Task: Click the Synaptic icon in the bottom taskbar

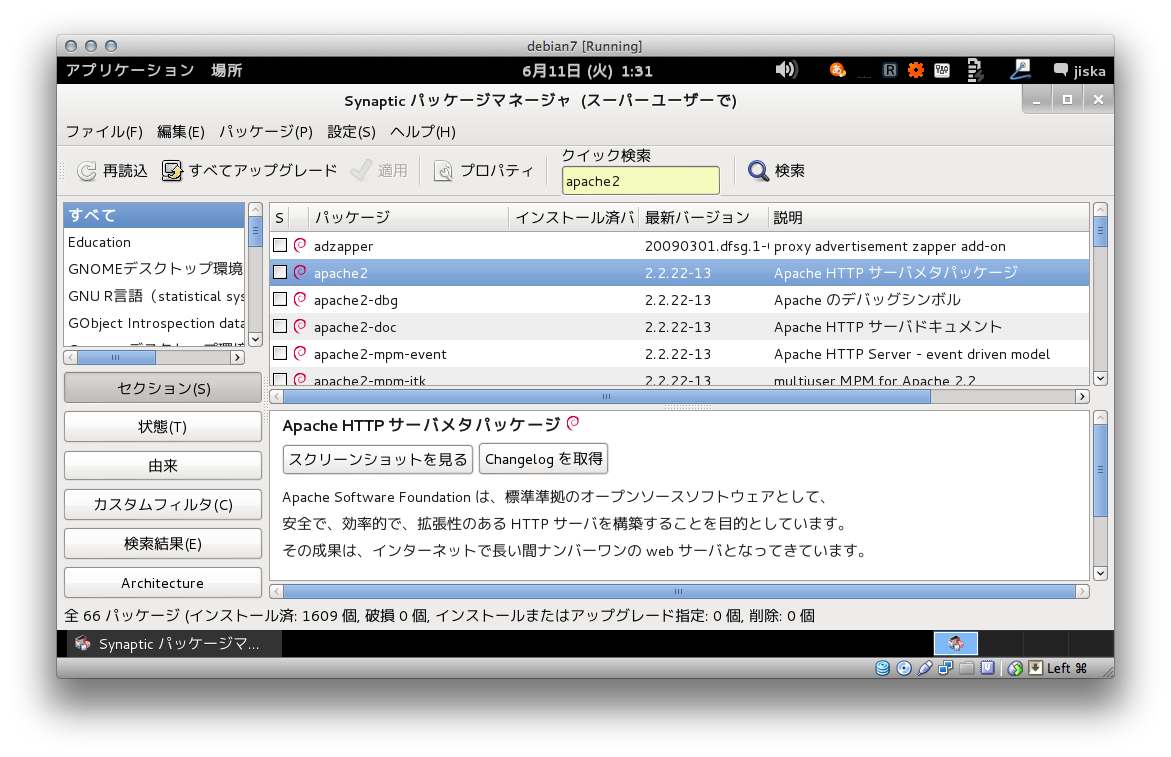Action: 83,644
